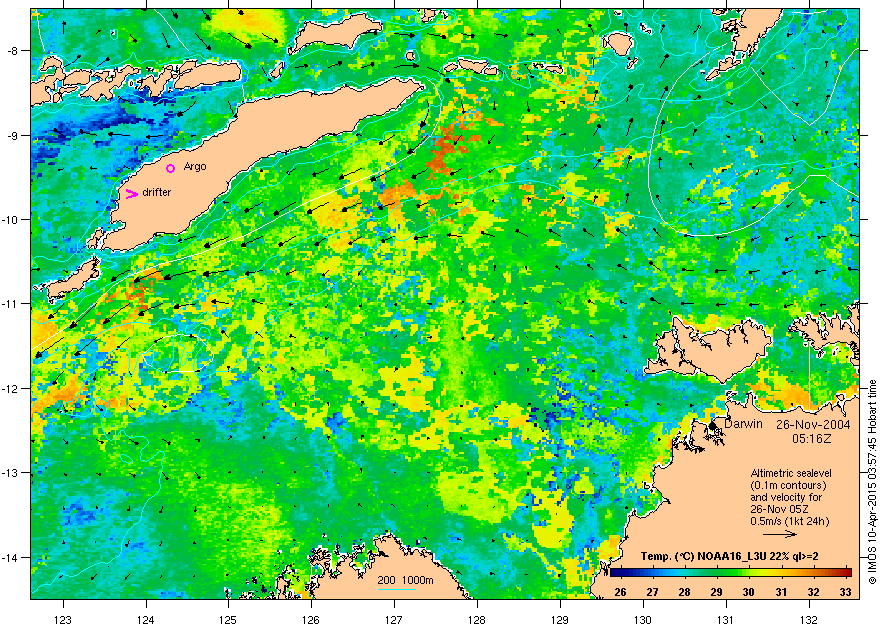Click color bar label '31'
The image size is (880, 630).
coord(781,592)
